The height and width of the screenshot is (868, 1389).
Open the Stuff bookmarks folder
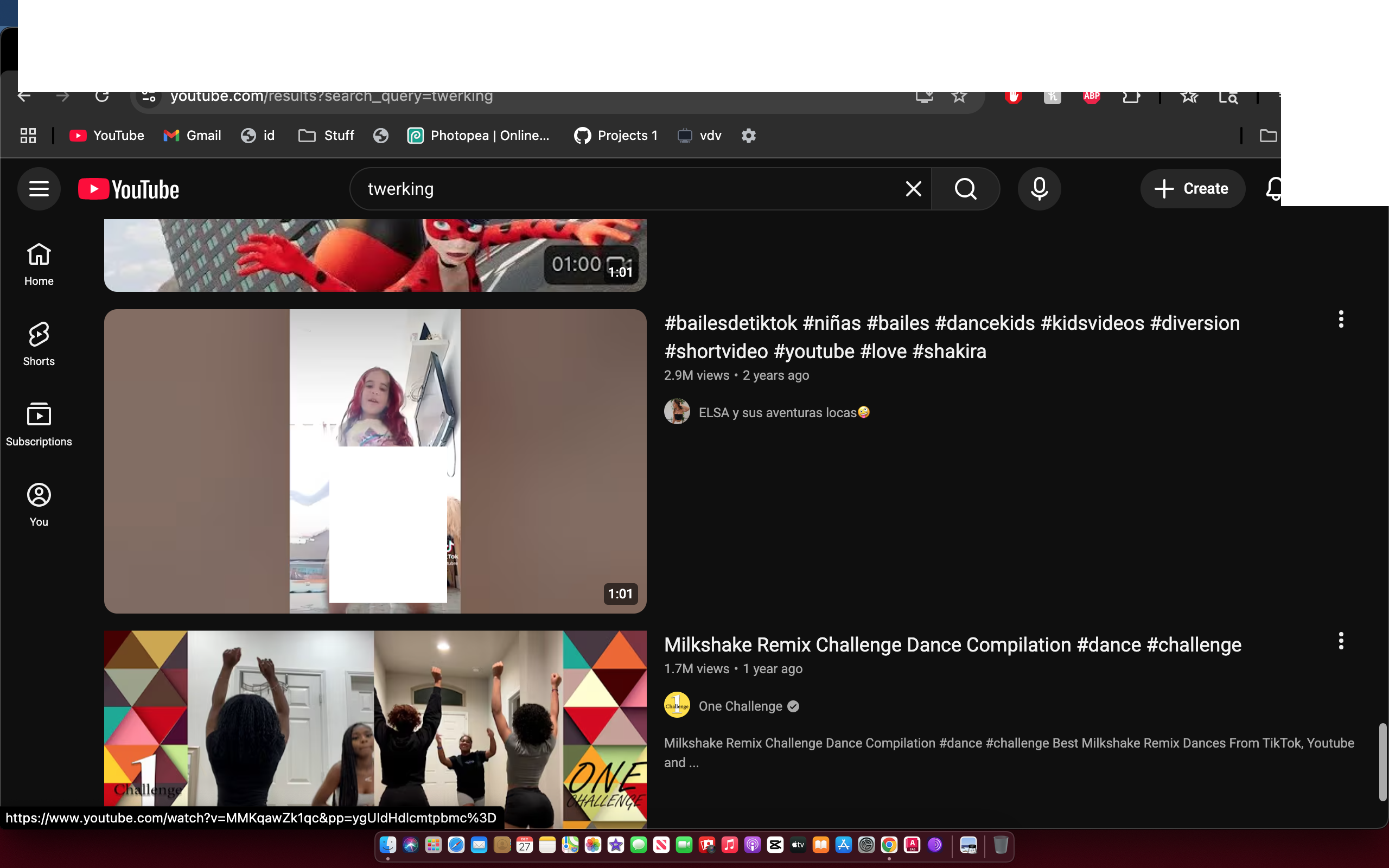(327, 136)
